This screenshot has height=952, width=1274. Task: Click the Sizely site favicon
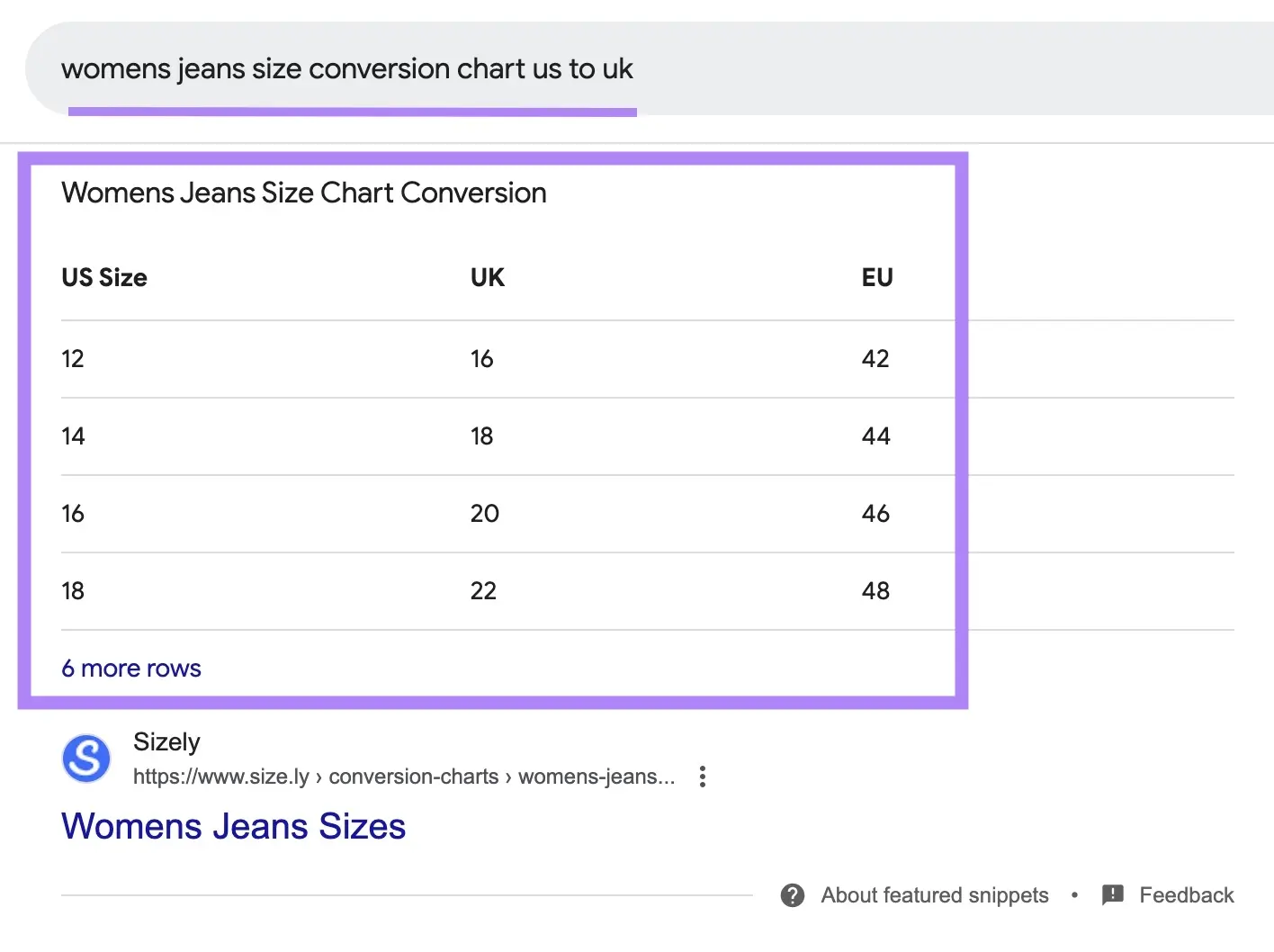coord(85,758)
